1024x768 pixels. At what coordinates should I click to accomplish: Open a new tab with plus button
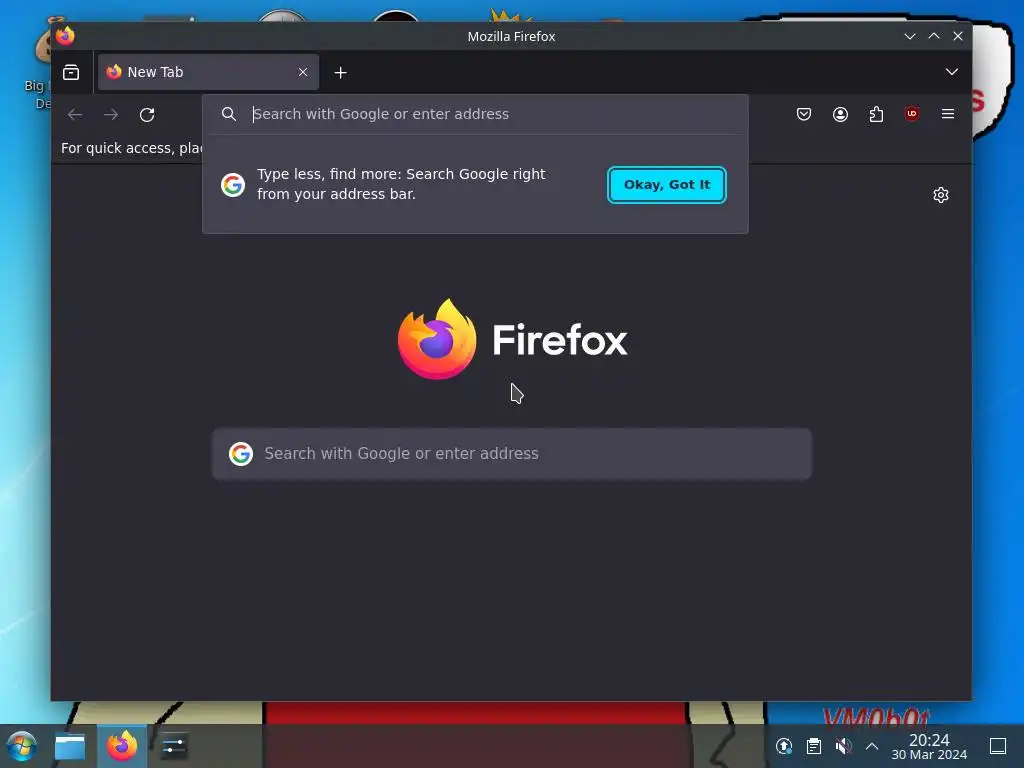pos(340,72)
